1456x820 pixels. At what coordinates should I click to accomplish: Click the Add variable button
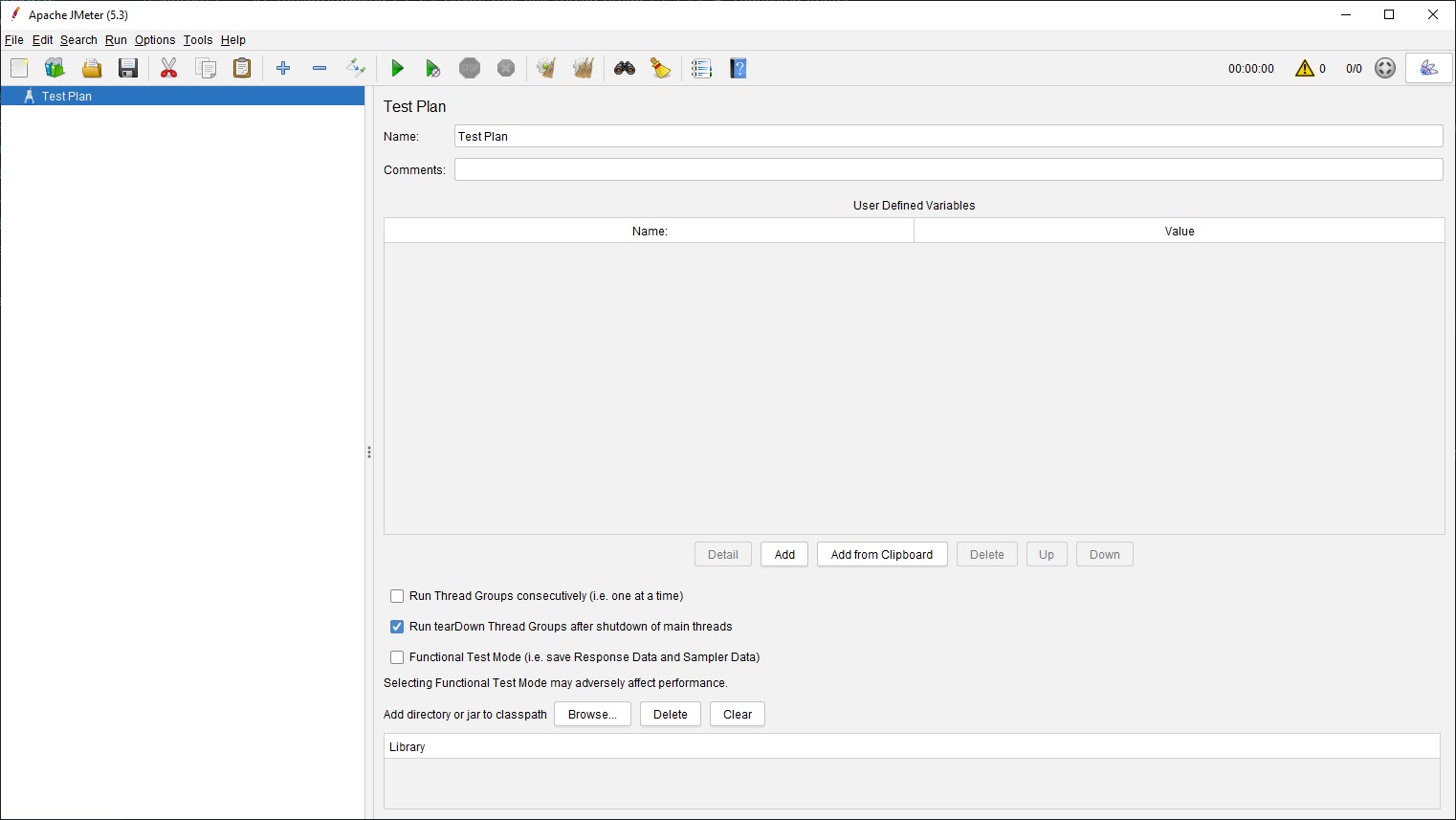coord(784,555)
